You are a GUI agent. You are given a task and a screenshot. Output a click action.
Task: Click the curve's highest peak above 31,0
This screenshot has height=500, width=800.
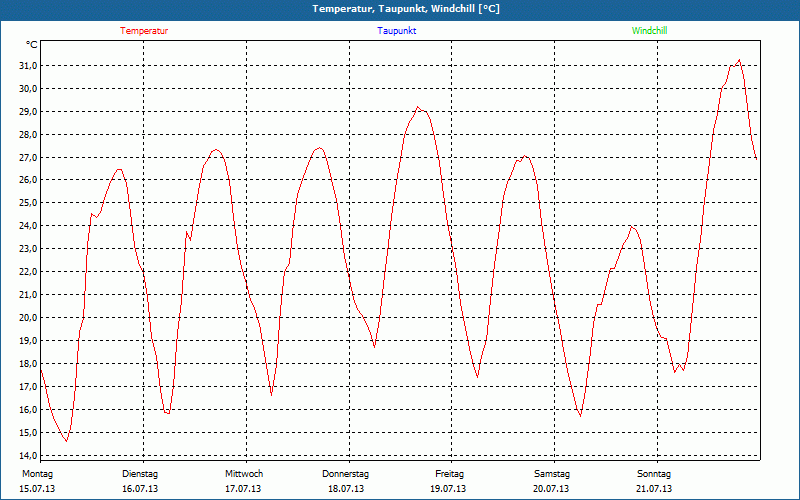click(x=739, y=60)
